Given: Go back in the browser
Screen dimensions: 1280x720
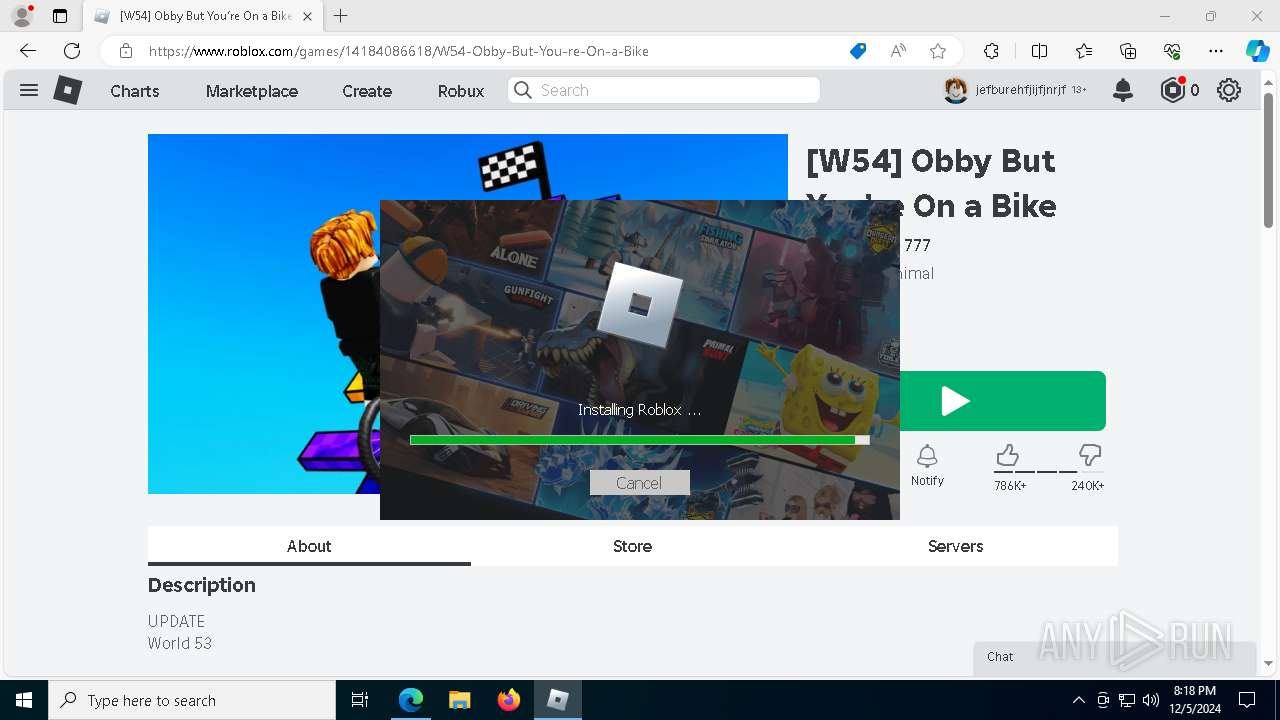Looking at the screenshot, I should (x=27, y=51).
